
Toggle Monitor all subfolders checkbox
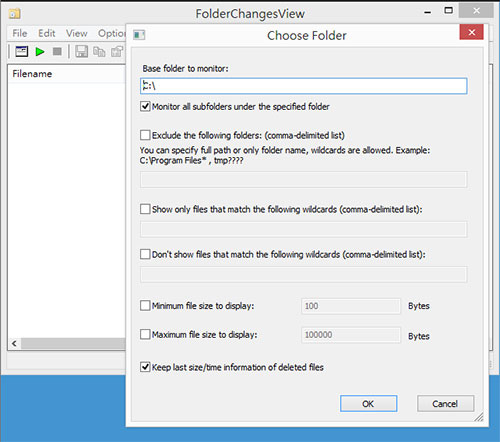tap(145, 107)
